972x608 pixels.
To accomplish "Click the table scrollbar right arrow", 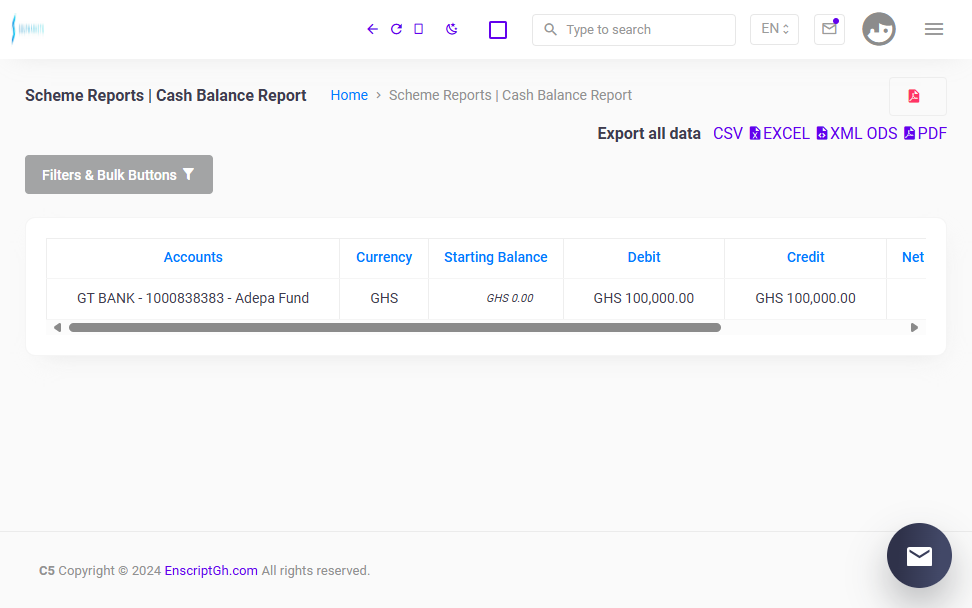I will click(914, 327).
